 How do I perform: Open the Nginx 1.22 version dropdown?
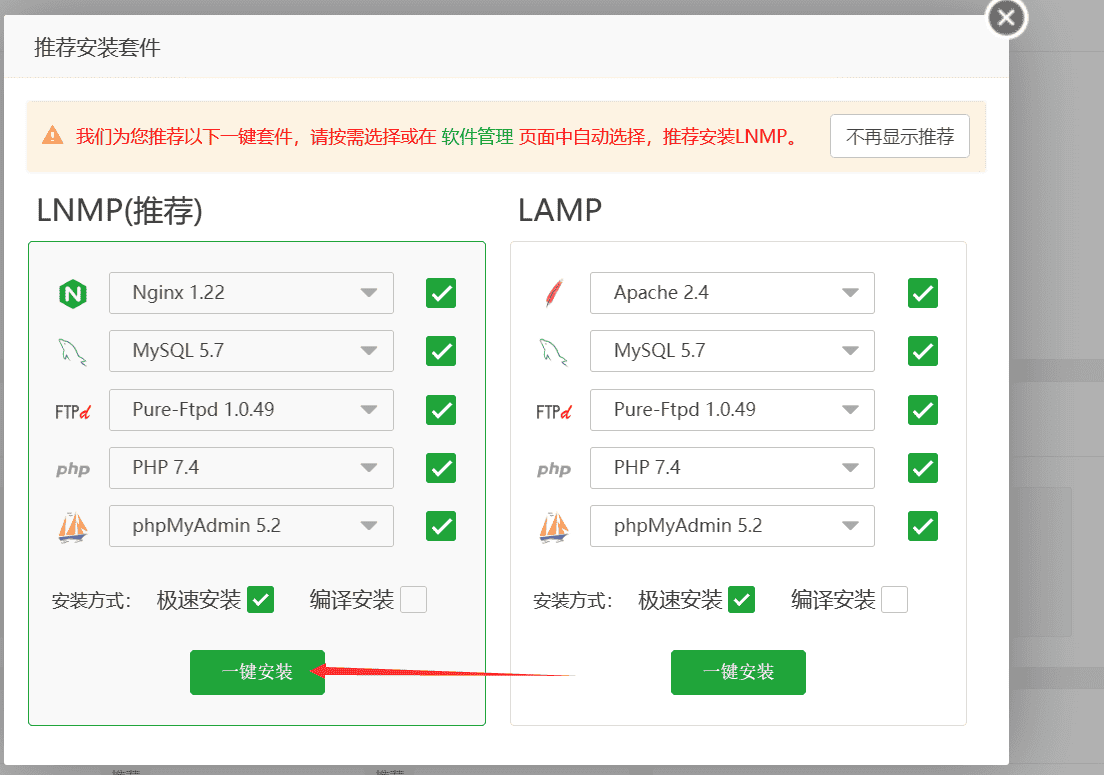point(251,293)
